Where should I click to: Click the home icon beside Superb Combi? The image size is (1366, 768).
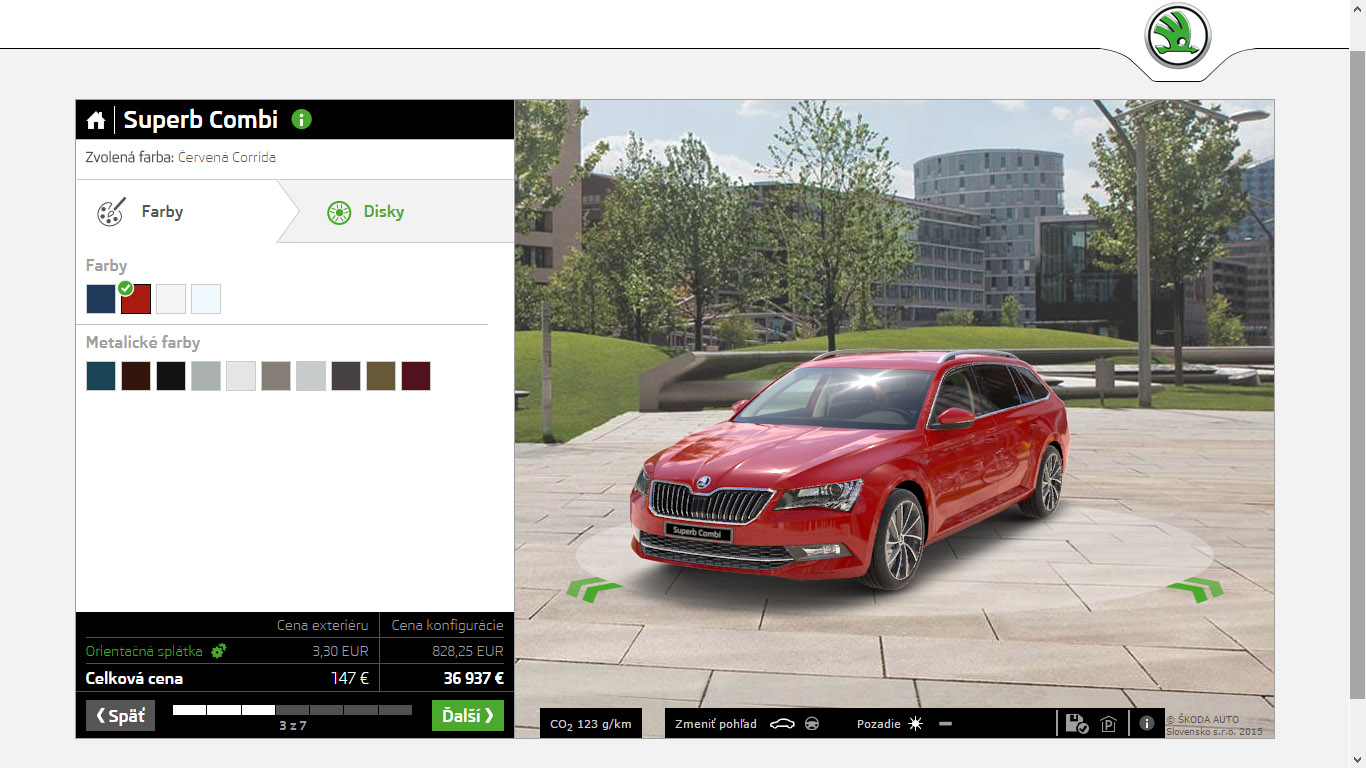[x=96, y=120]
